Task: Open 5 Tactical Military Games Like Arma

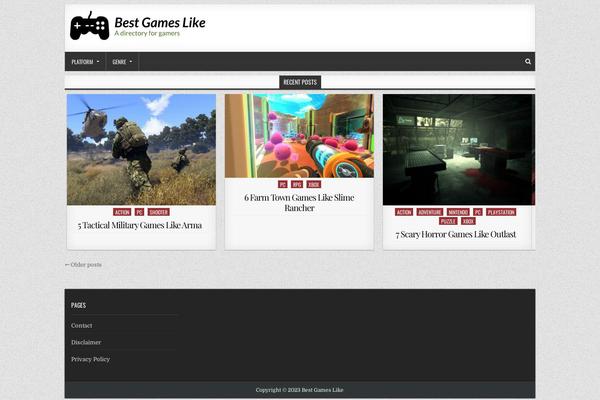Action: point(140,225)
